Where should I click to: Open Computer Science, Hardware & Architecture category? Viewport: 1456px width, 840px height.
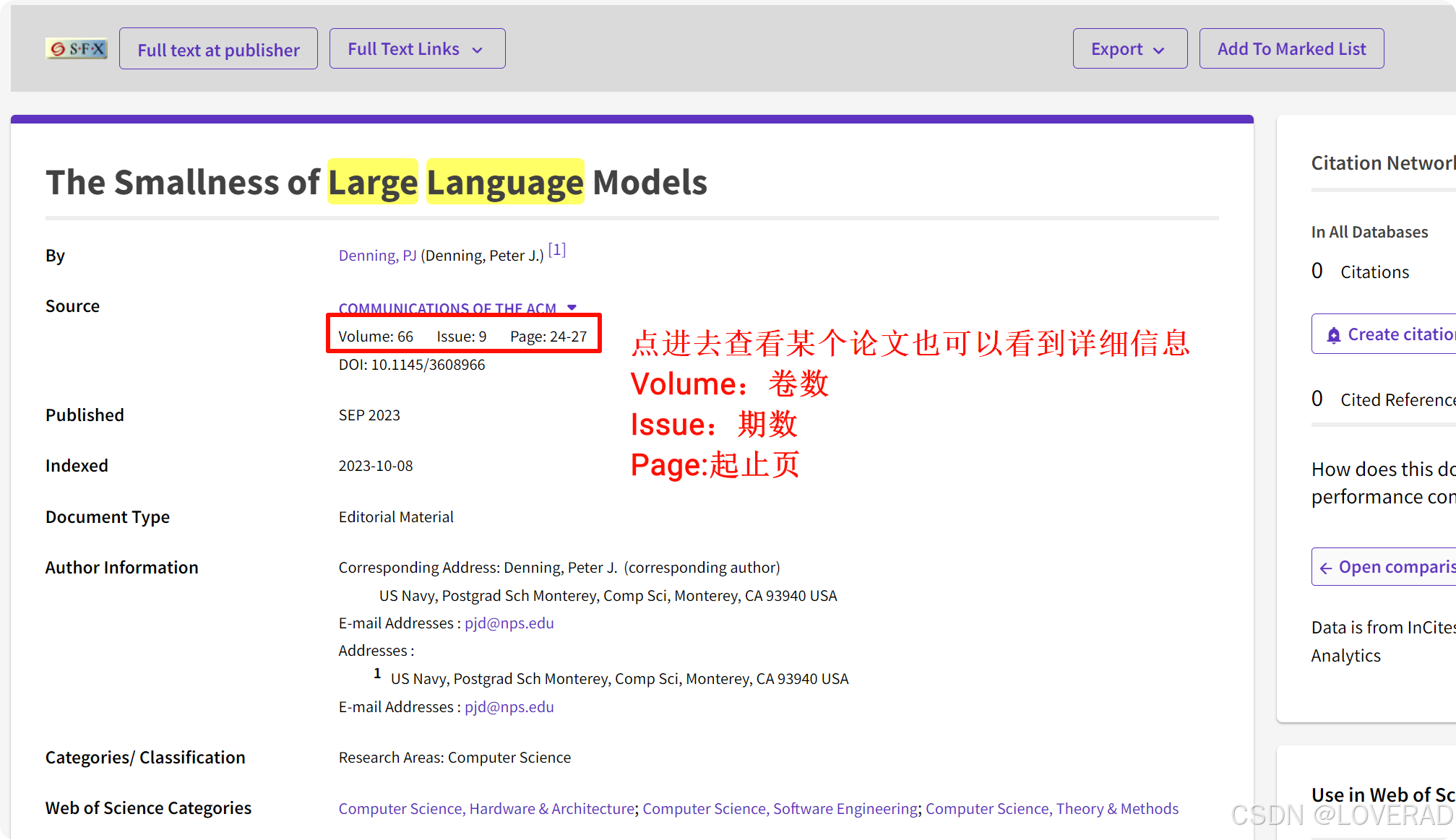tap(486, 809)
